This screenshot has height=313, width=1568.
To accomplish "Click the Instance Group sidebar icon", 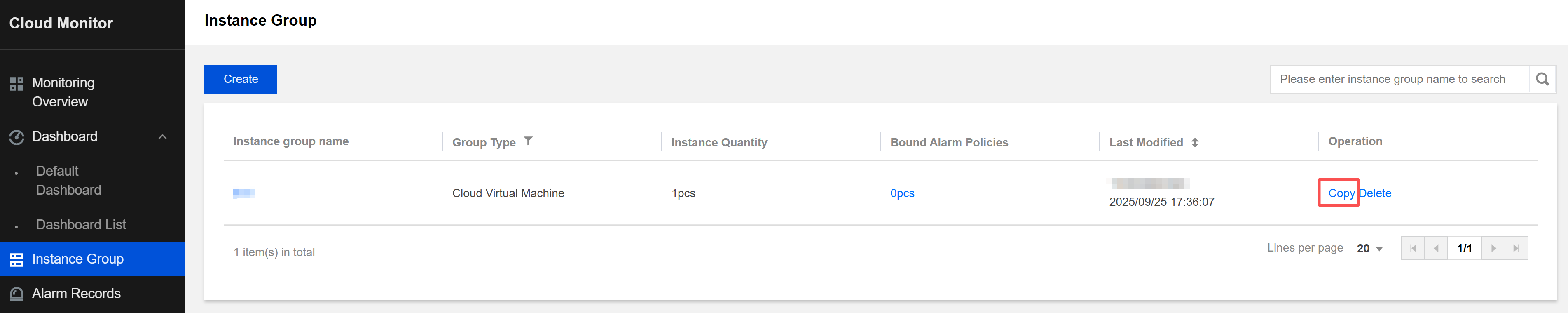I will click(16, 259).
